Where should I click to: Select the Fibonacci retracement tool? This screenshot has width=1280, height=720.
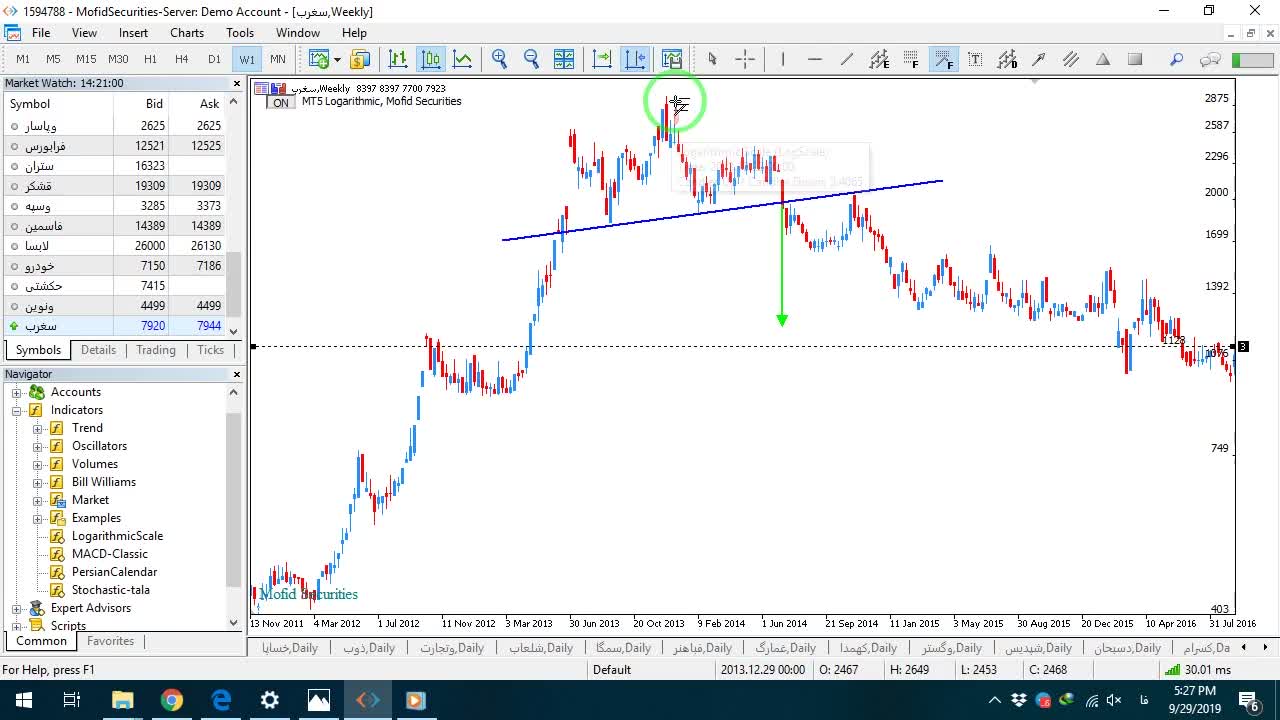[911, 59]
